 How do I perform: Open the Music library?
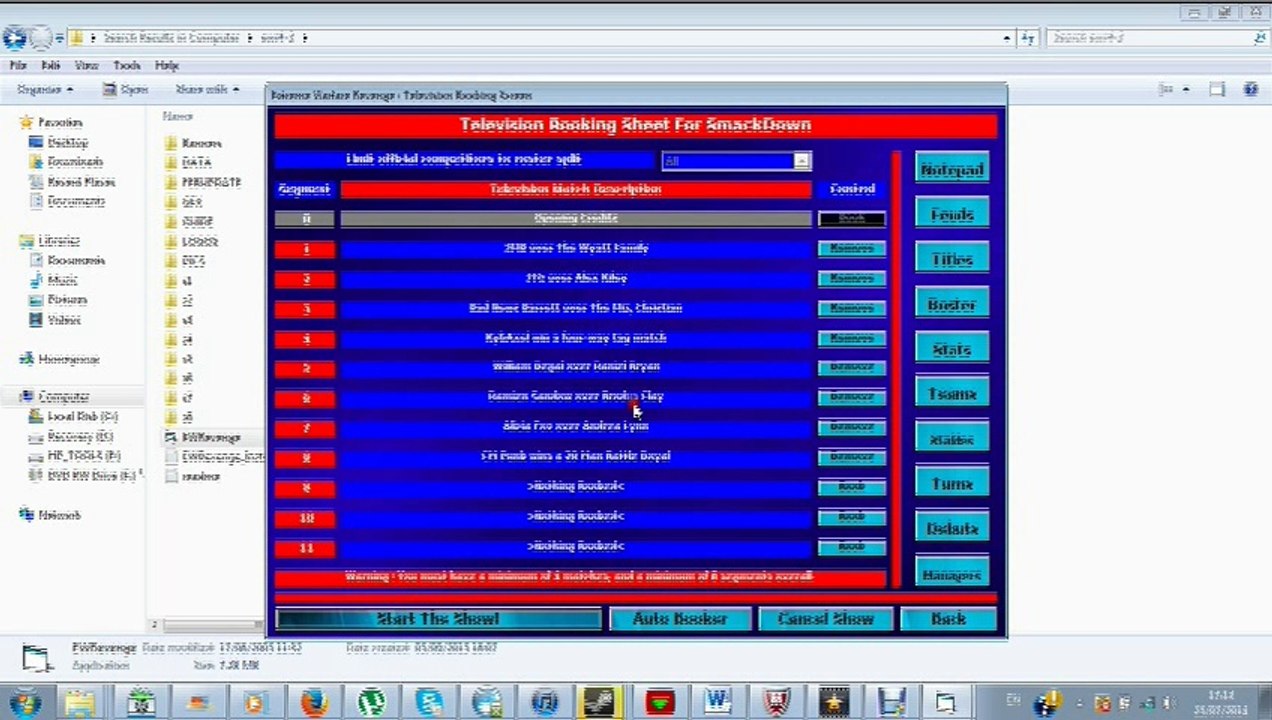(x=54, y=280)
